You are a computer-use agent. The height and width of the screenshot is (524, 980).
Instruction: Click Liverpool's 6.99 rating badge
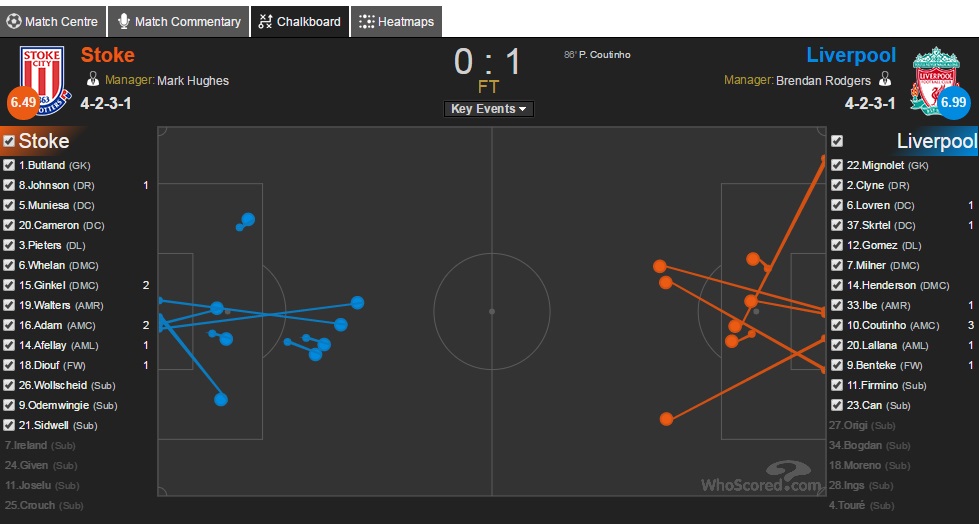tap(954, 101)
